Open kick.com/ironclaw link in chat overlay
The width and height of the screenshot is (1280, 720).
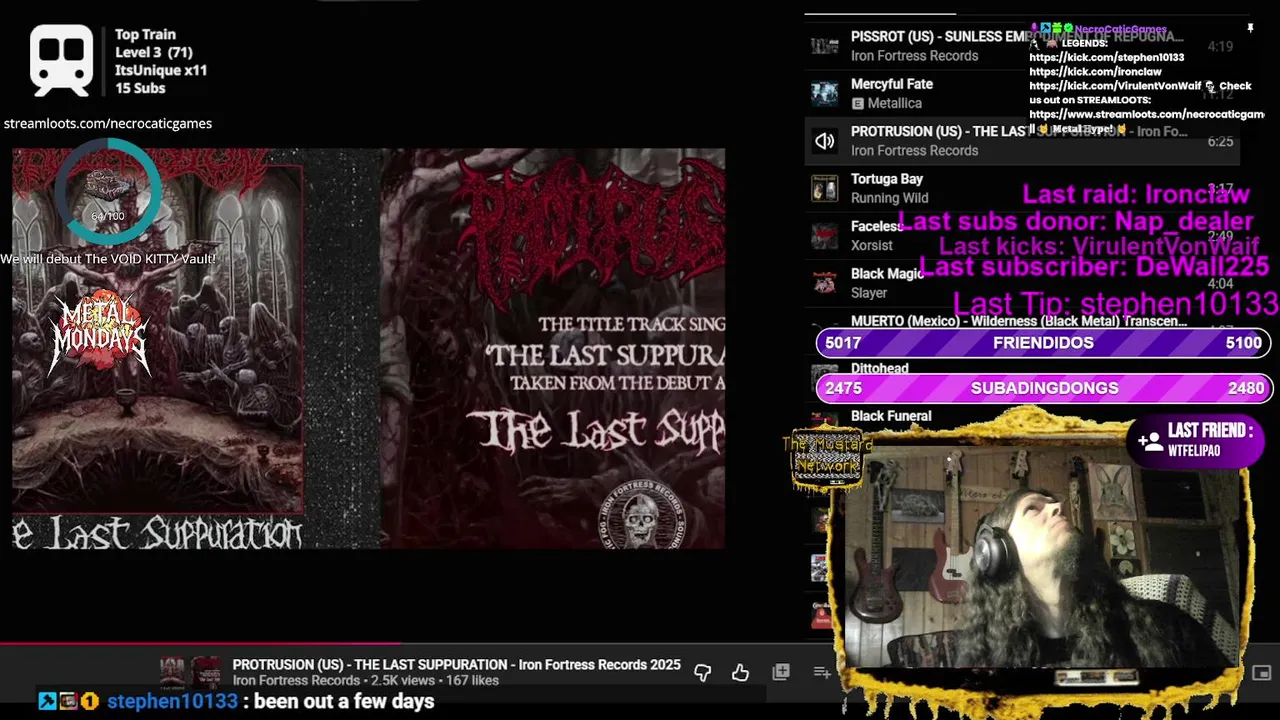(1095, 72)
